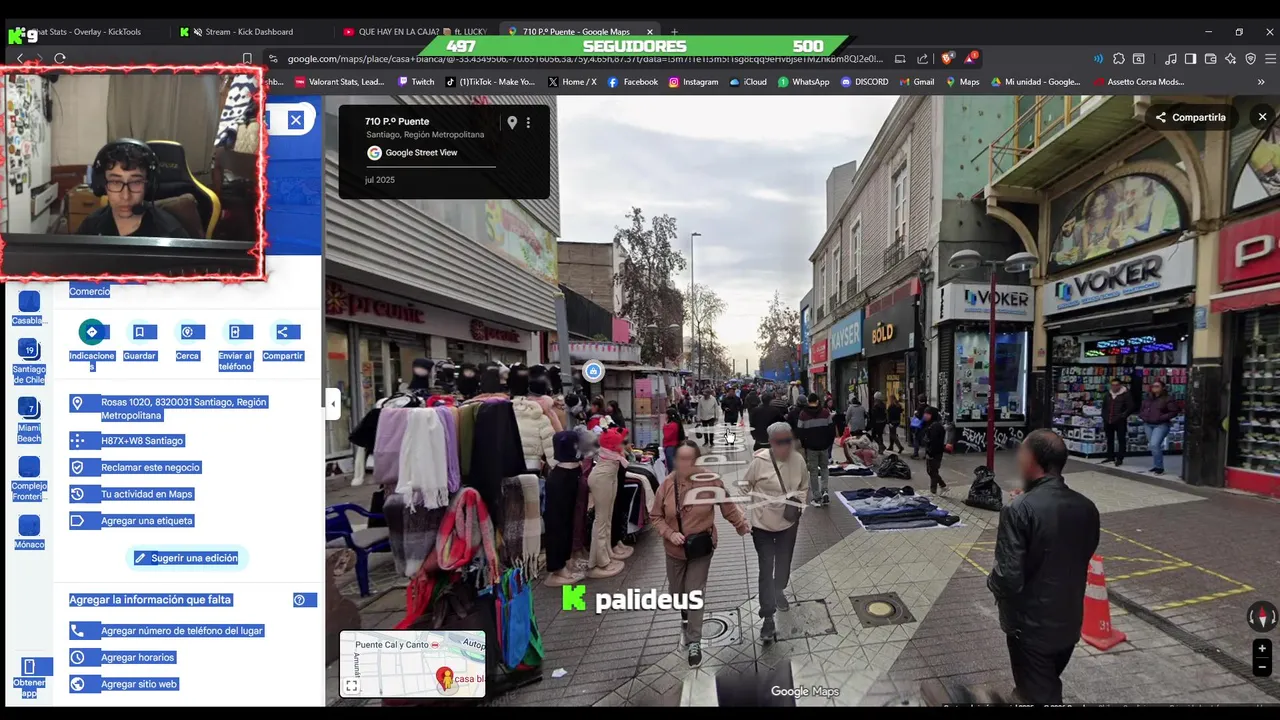Open Casabla... recent item in sidebar
1280x720 pixels.
click(x=29, y=307)
